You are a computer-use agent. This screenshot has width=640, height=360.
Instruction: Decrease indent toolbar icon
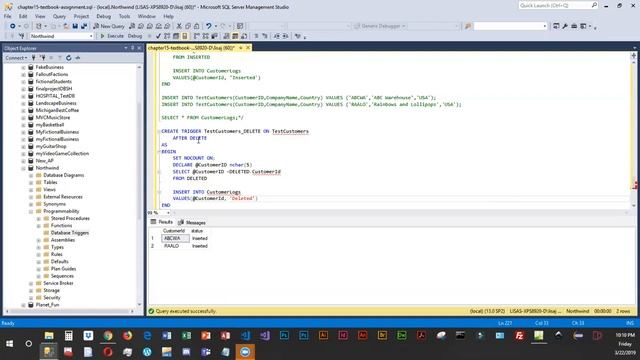coord(277,36)
